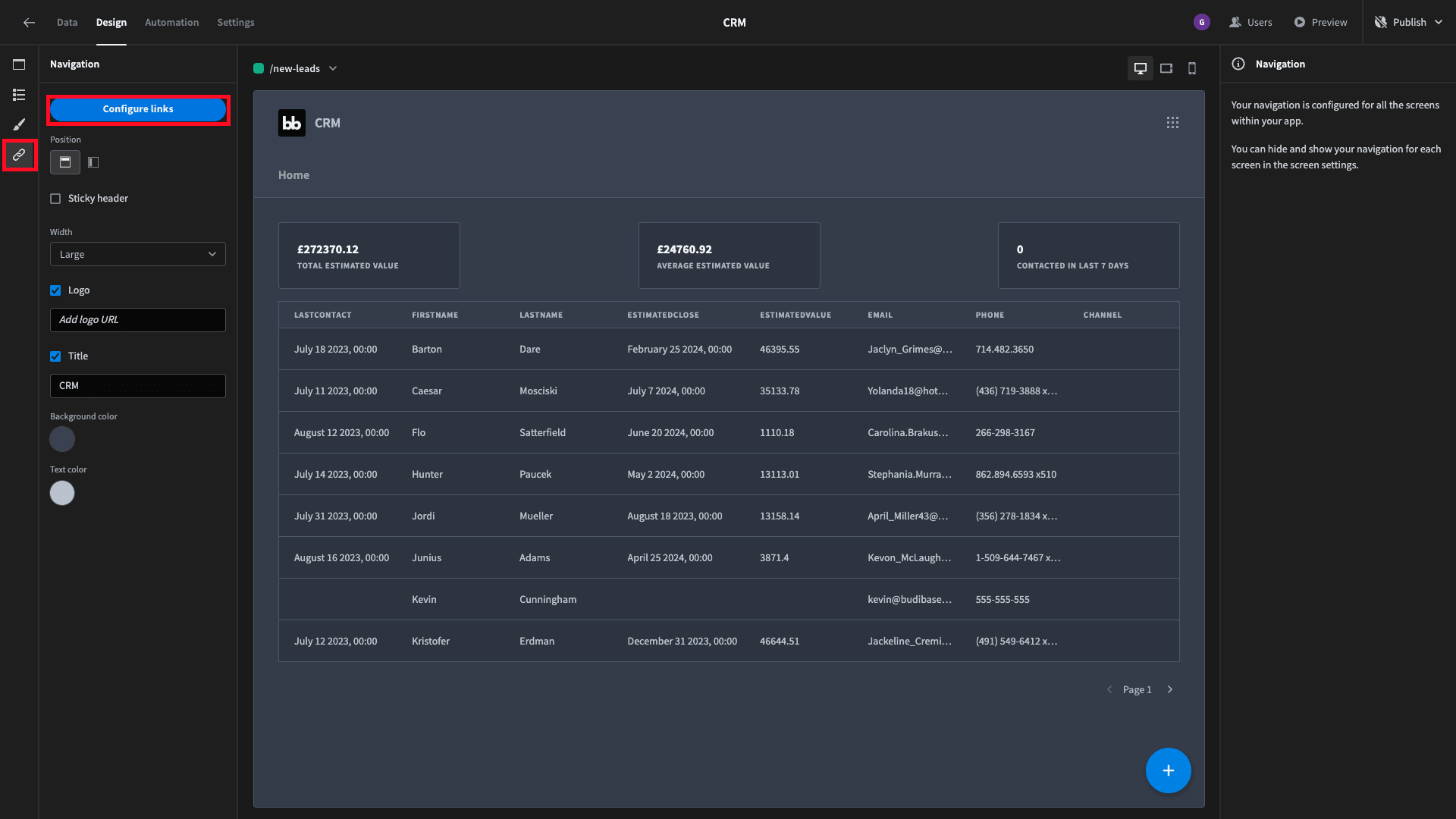
Task: Click the Add logo URL input field
Action: pyautogui.click(x=138, y=320)
